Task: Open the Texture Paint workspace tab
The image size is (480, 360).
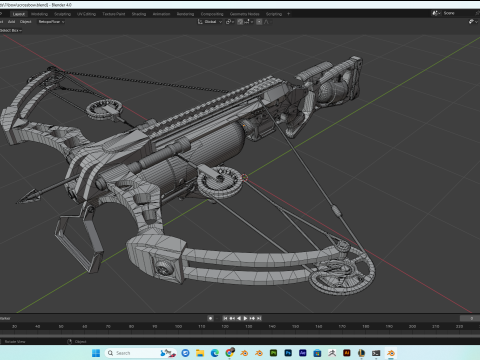Action: click(114, 14)
